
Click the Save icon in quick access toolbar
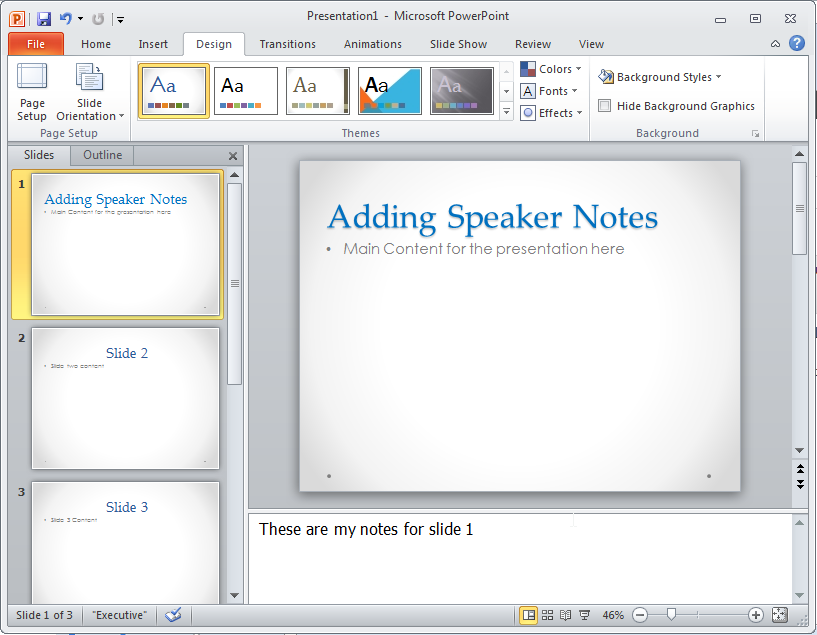click(43, 18)
